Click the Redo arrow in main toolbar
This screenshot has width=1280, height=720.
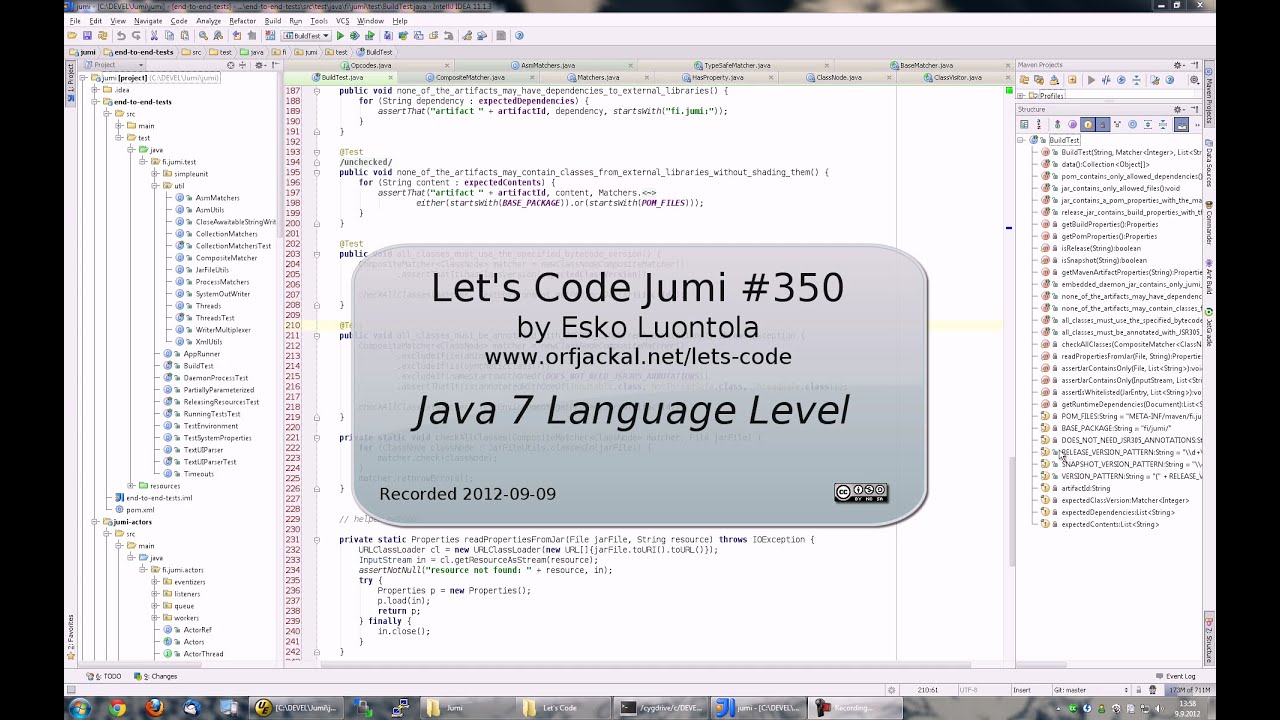coord(136,35)
